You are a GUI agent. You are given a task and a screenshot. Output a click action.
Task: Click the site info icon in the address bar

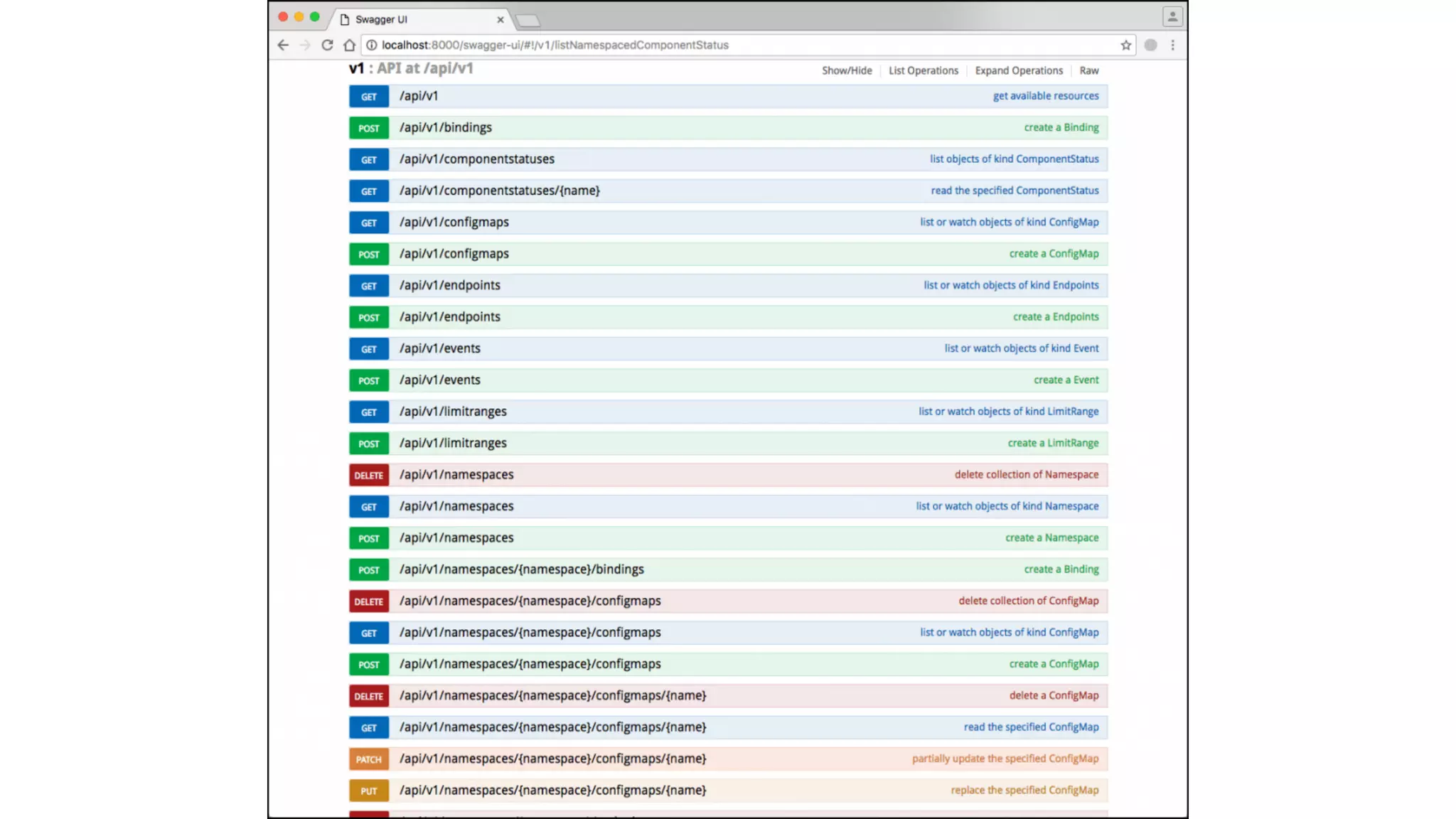pos(371,45)
